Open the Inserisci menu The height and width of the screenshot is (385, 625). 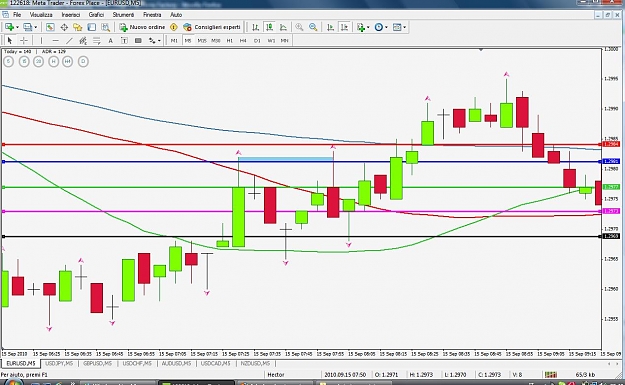[x=71, y=15]
